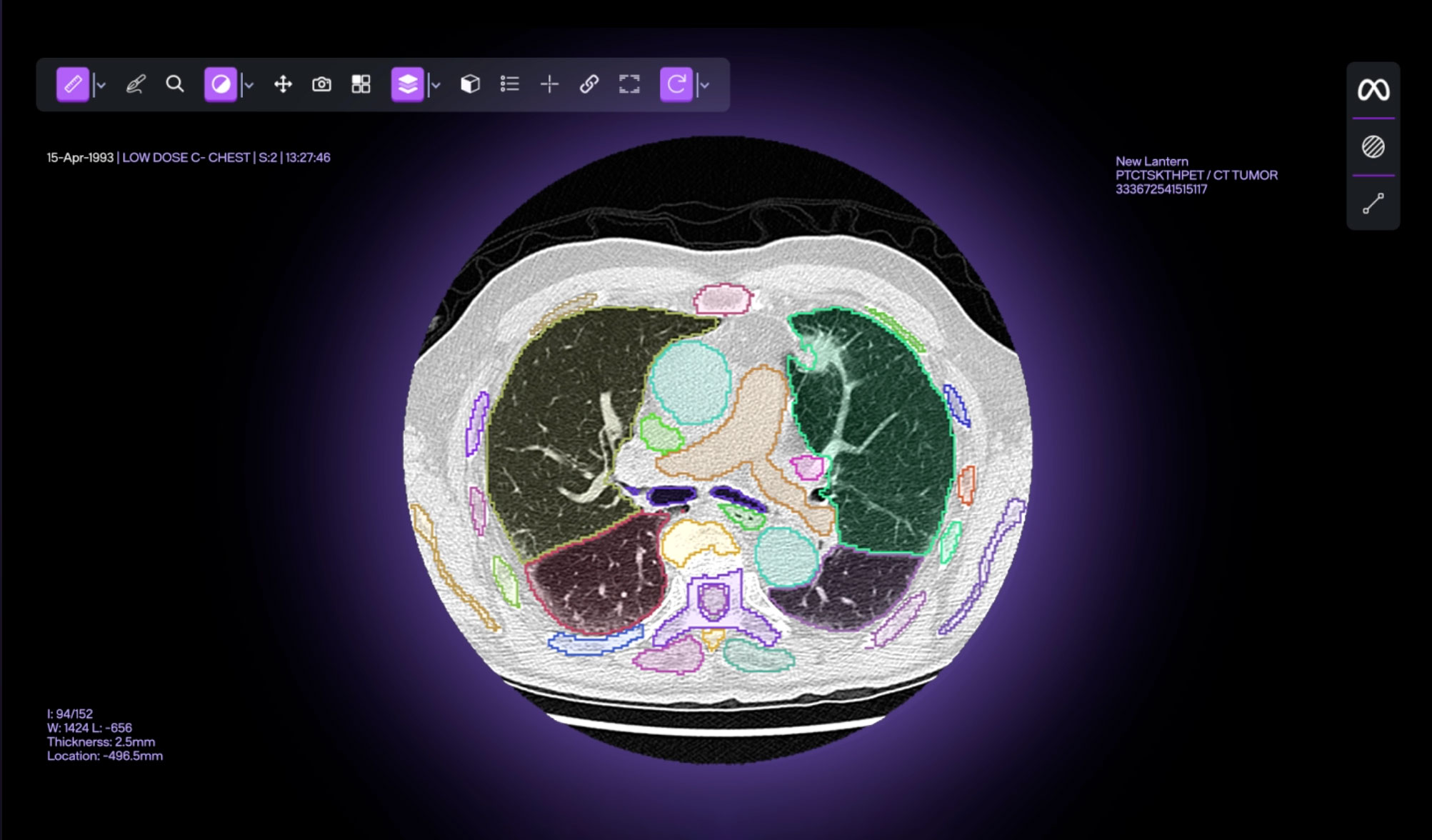The height and width of the screenshot is (840, 1432).
Task: Expand the layers dropdown arrow
Action: 436,86
